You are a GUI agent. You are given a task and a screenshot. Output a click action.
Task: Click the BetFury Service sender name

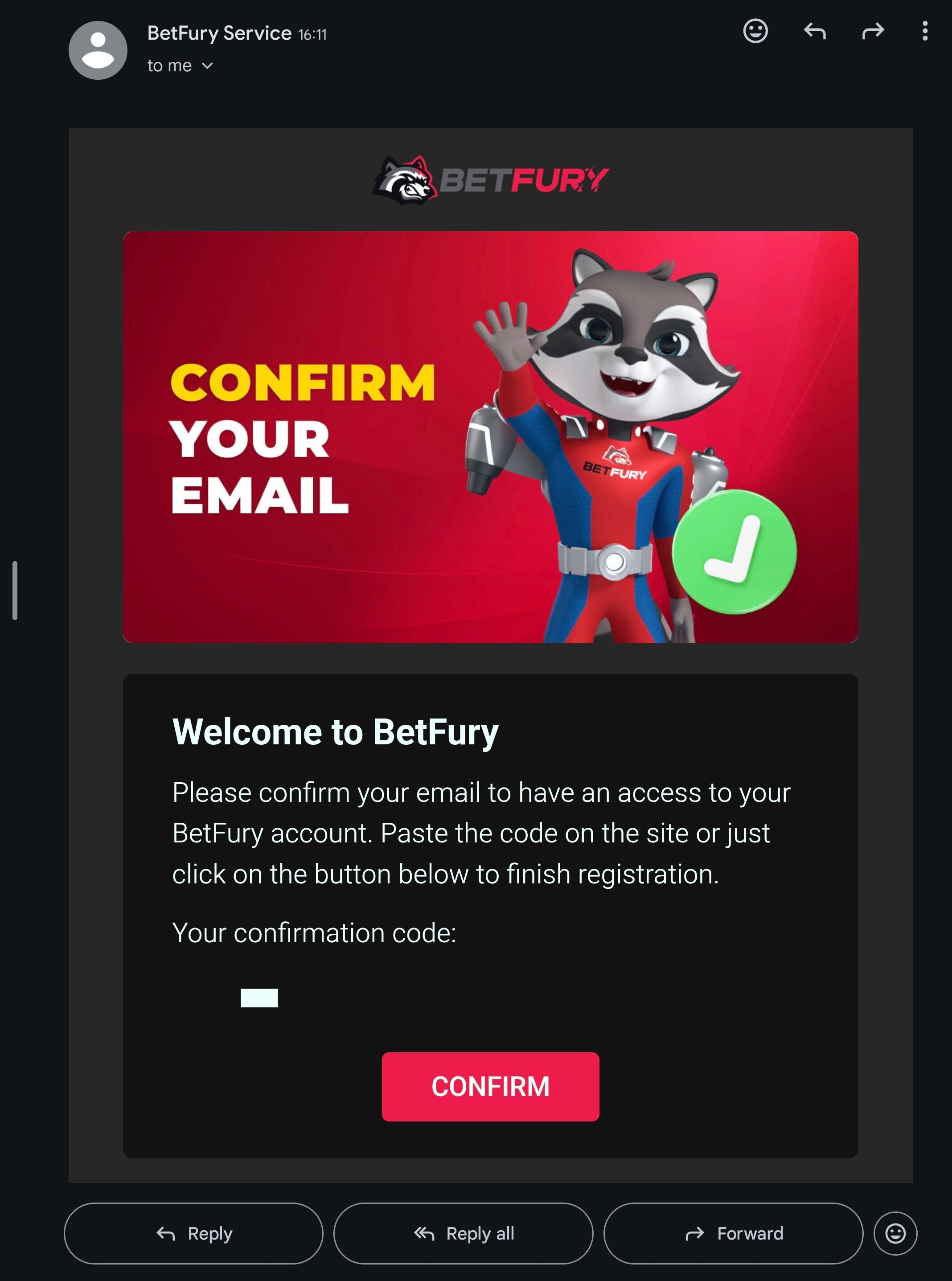coord(220,33)
